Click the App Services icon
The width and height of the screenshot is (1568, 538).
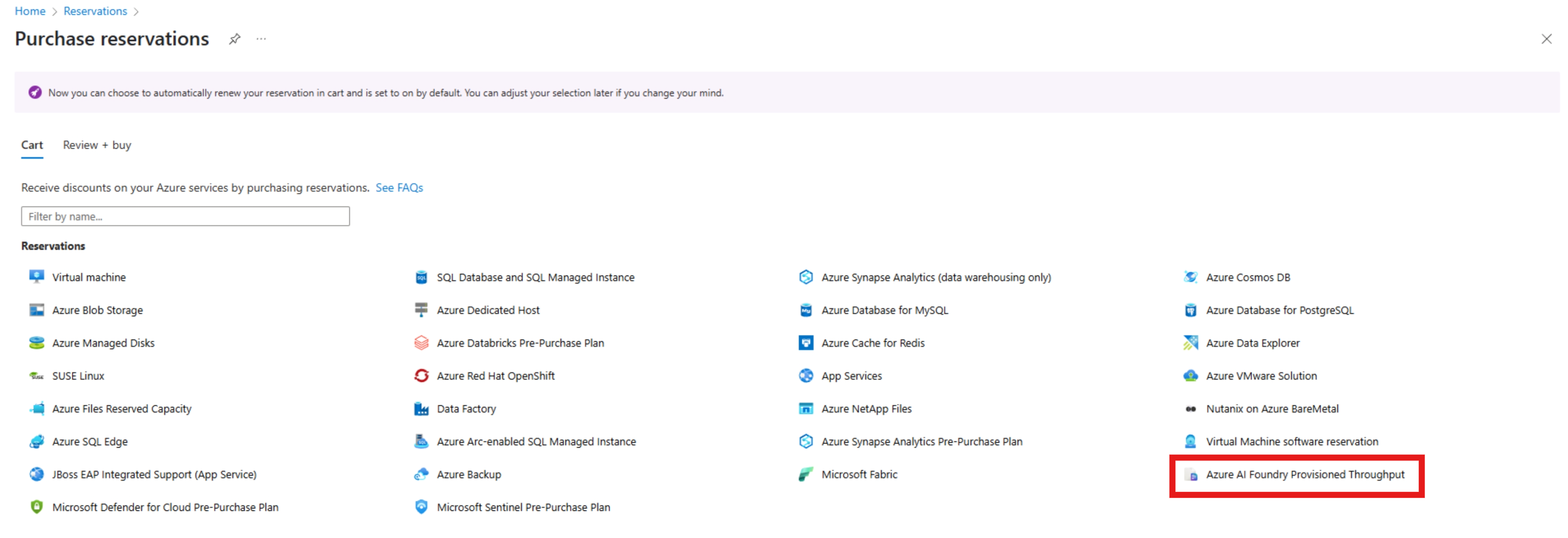(x=806, y=376)
